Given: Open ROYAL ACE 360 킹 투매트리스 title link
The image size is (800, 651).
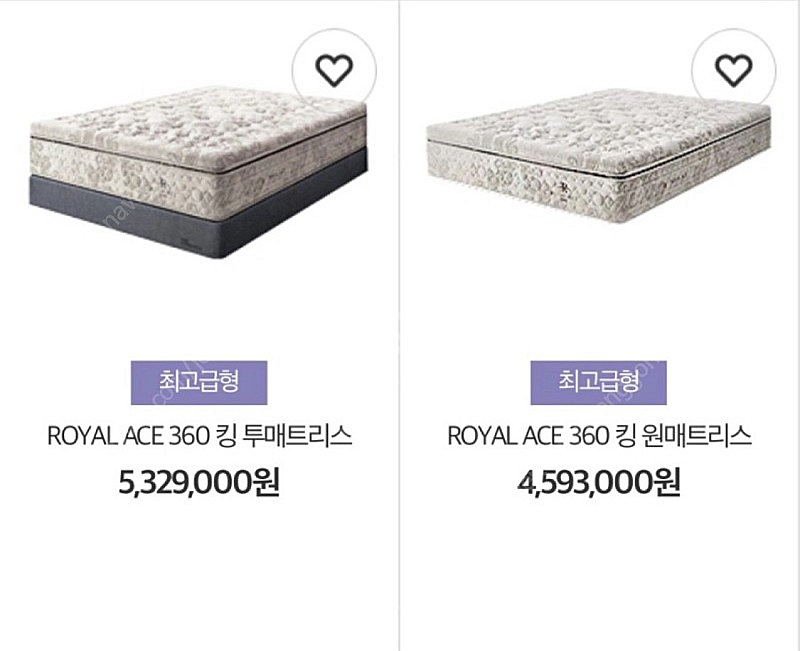Looking at the screenshot, I should click(x=199, y=436).
